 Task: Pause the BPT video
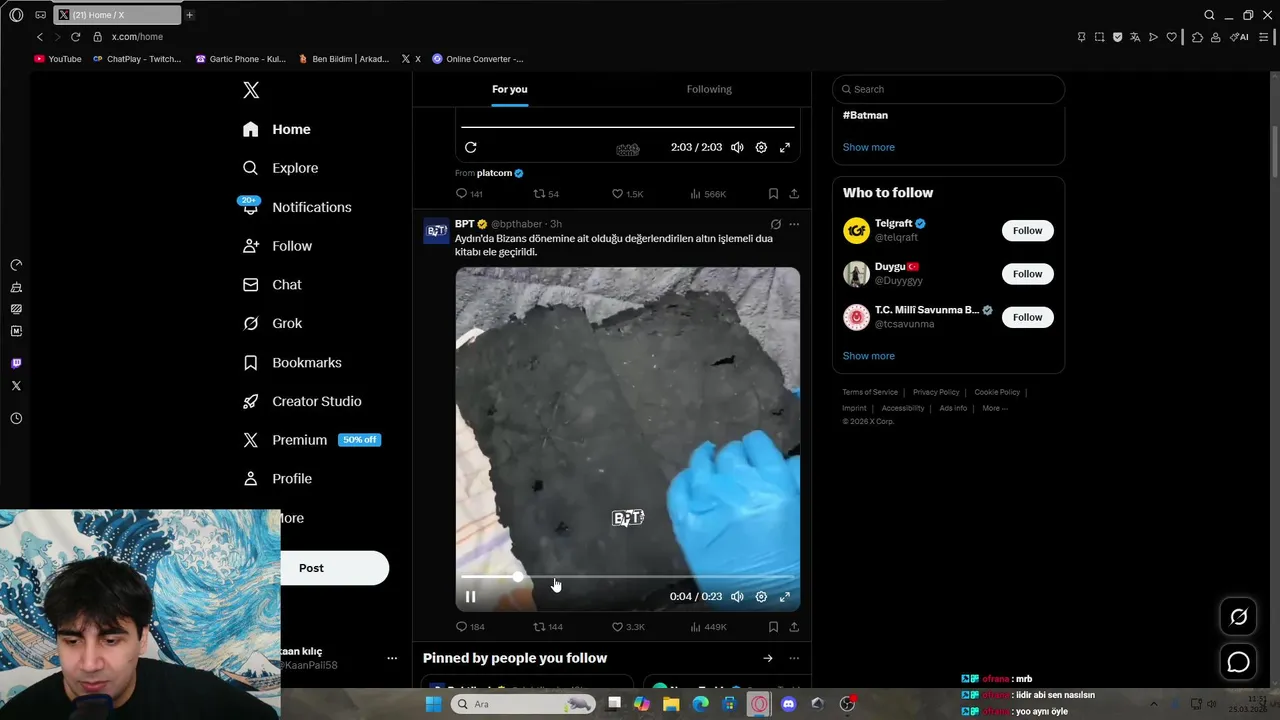[x=470, y=597]
